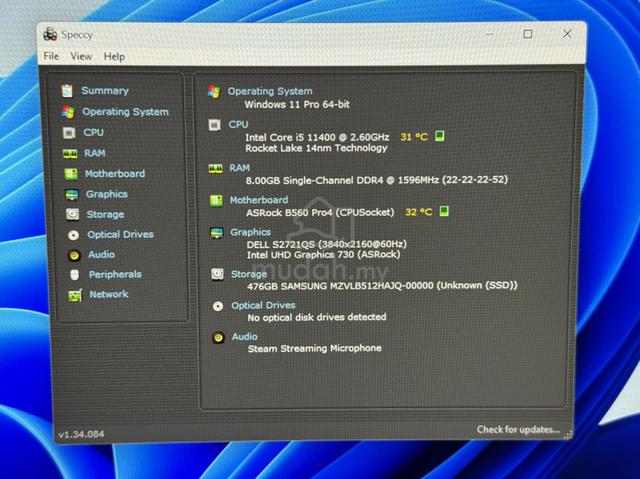Open the Help menu
The height and width of the screenshot is (479, 640).
click(114, 57)
